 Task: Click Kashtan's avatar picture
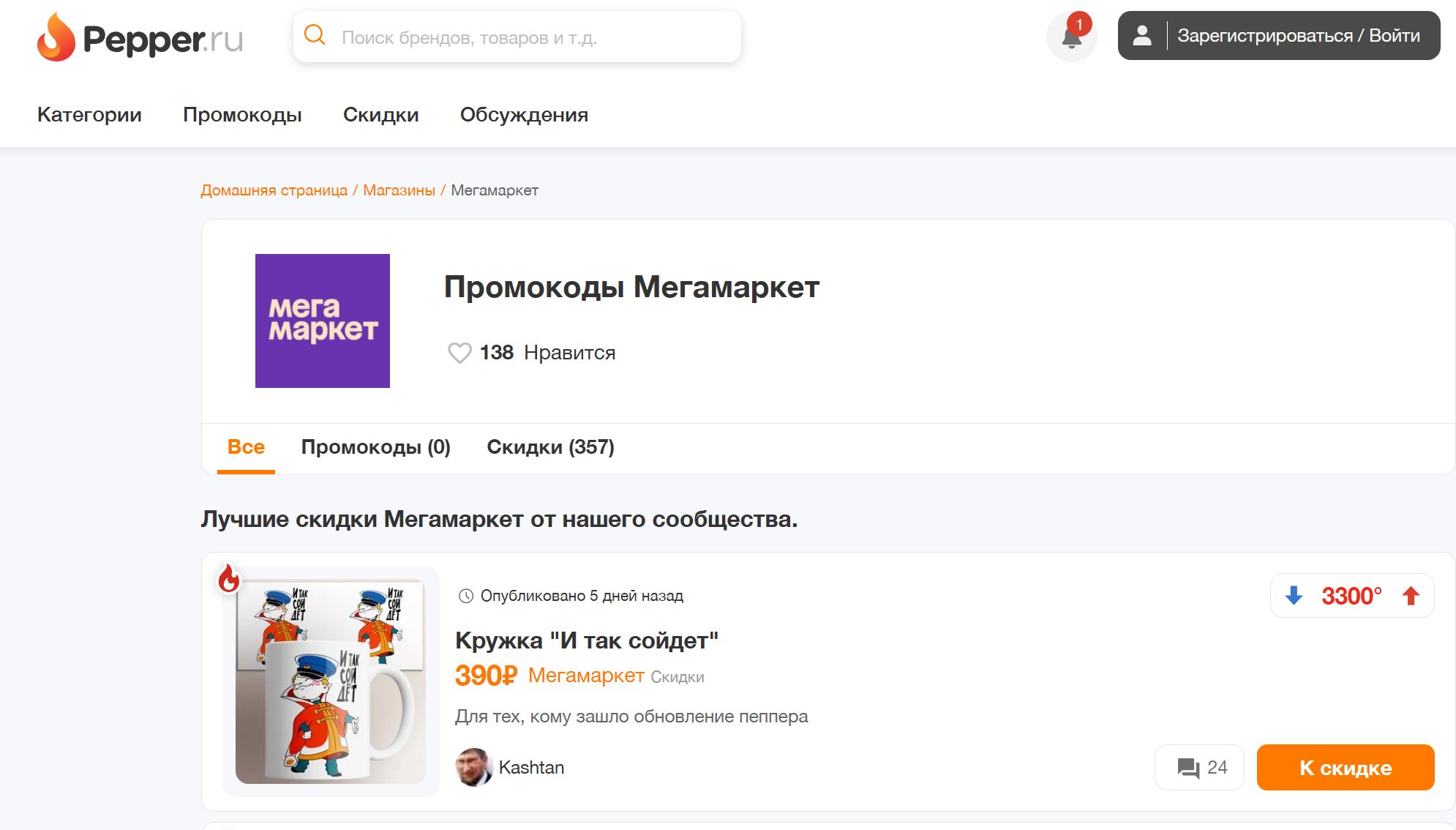[x=474, y=767]
